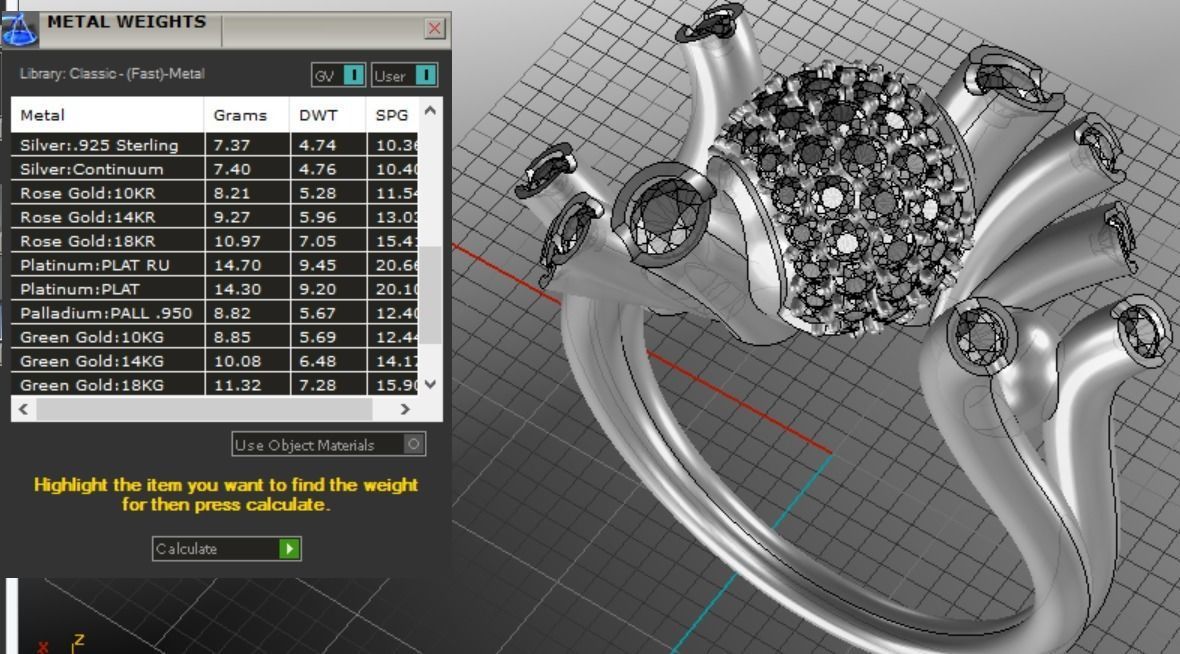Viewport: 1180px width, 654px height.
Task: Click the Metal column header
Action: click(x=107, y=115)
